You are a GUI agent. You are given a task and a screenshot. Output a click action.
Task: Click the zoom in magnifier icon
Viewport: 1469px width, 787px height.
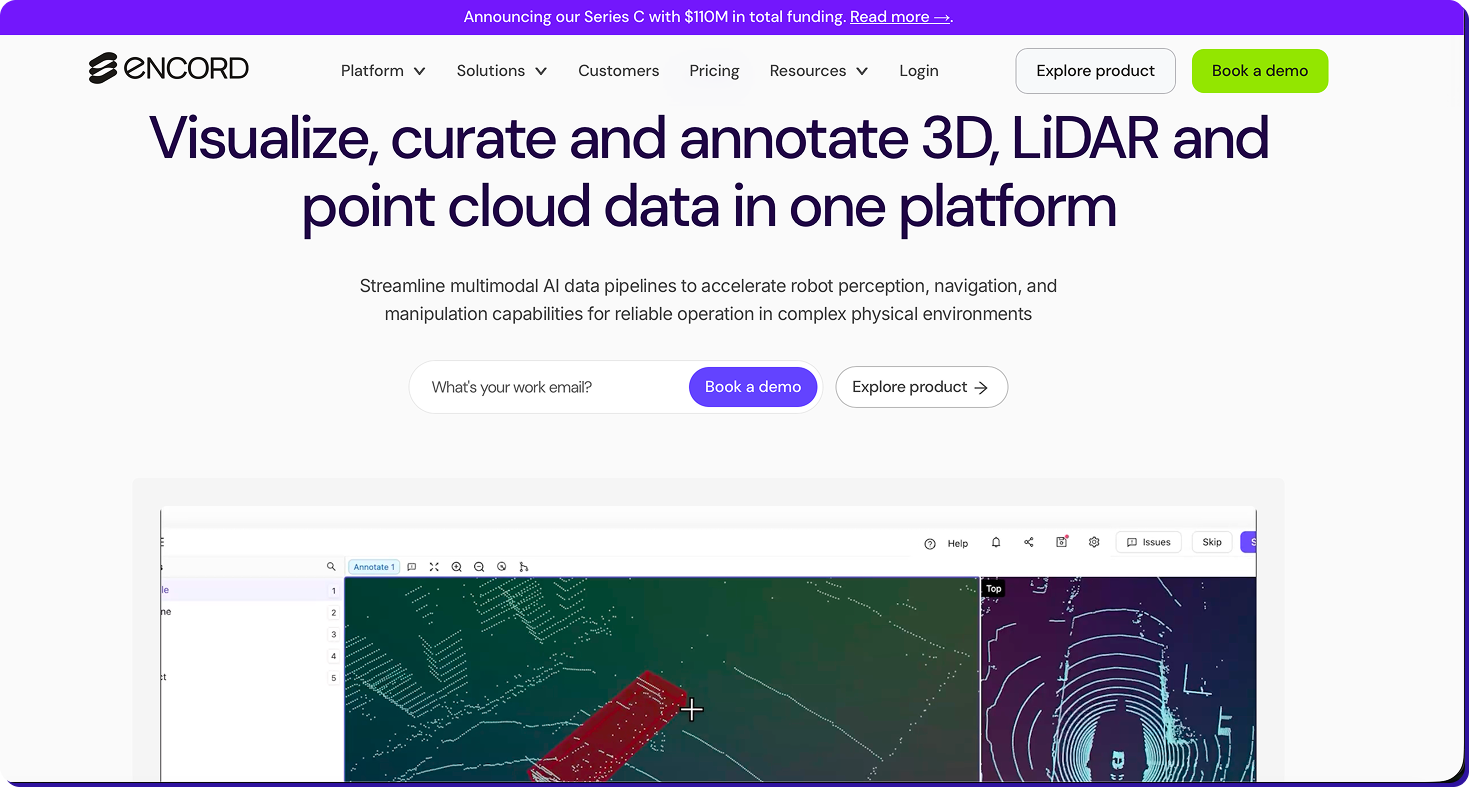click(456, 567)
